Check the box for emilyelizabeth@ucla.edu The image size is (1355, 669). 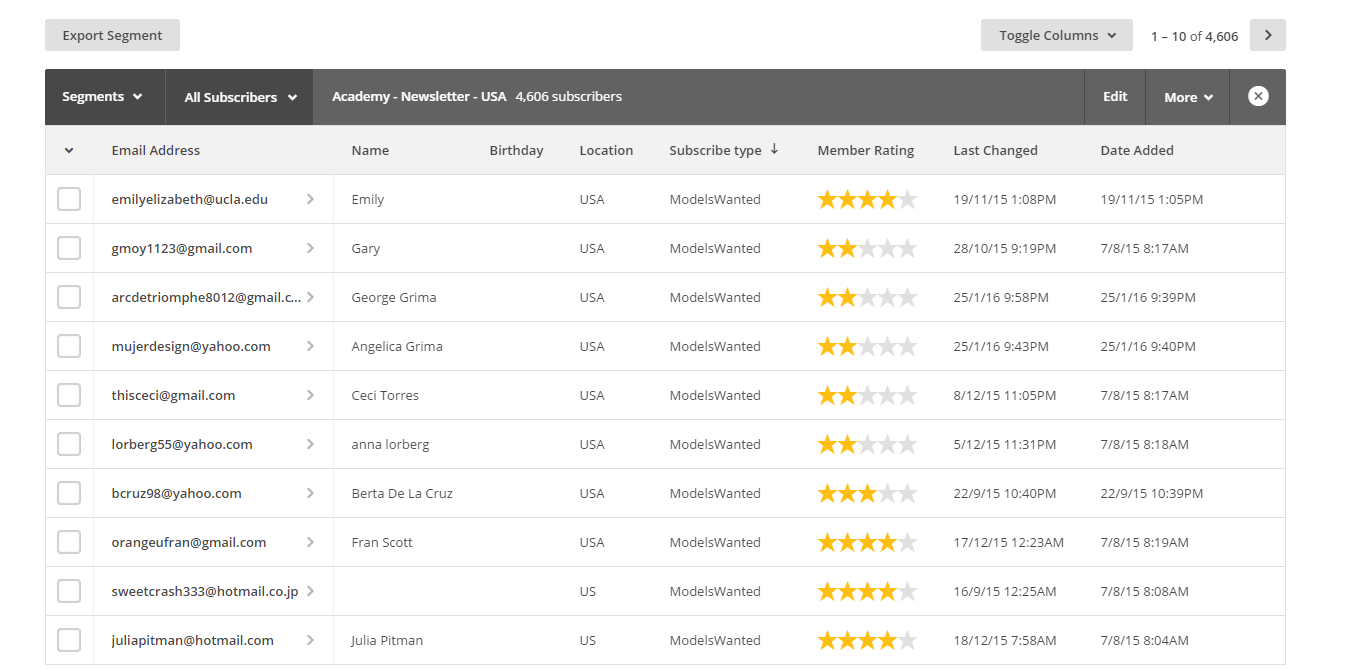pos(69,199)
